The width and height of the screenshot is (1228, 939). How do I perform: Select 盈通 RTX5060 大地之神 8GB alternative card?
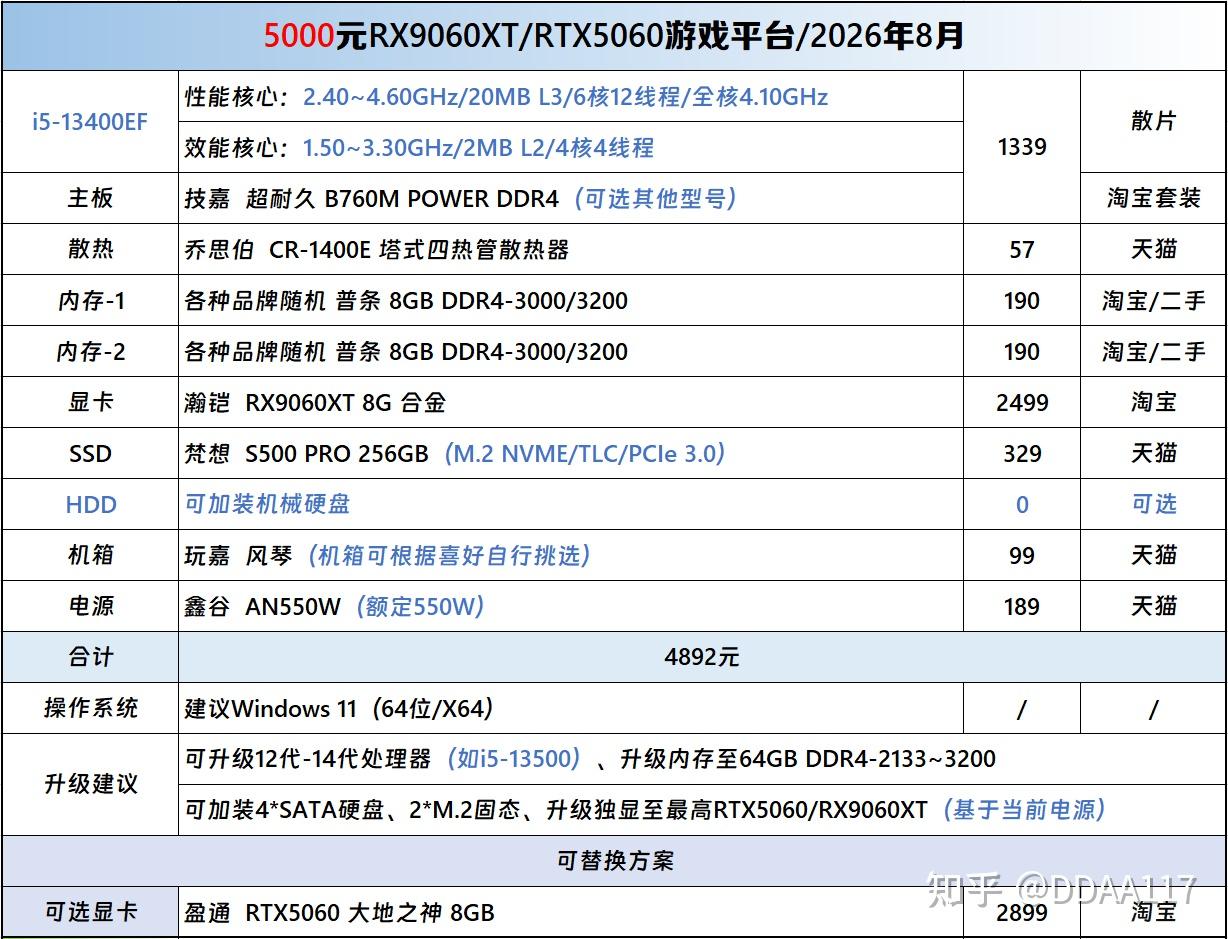[571, 912]
